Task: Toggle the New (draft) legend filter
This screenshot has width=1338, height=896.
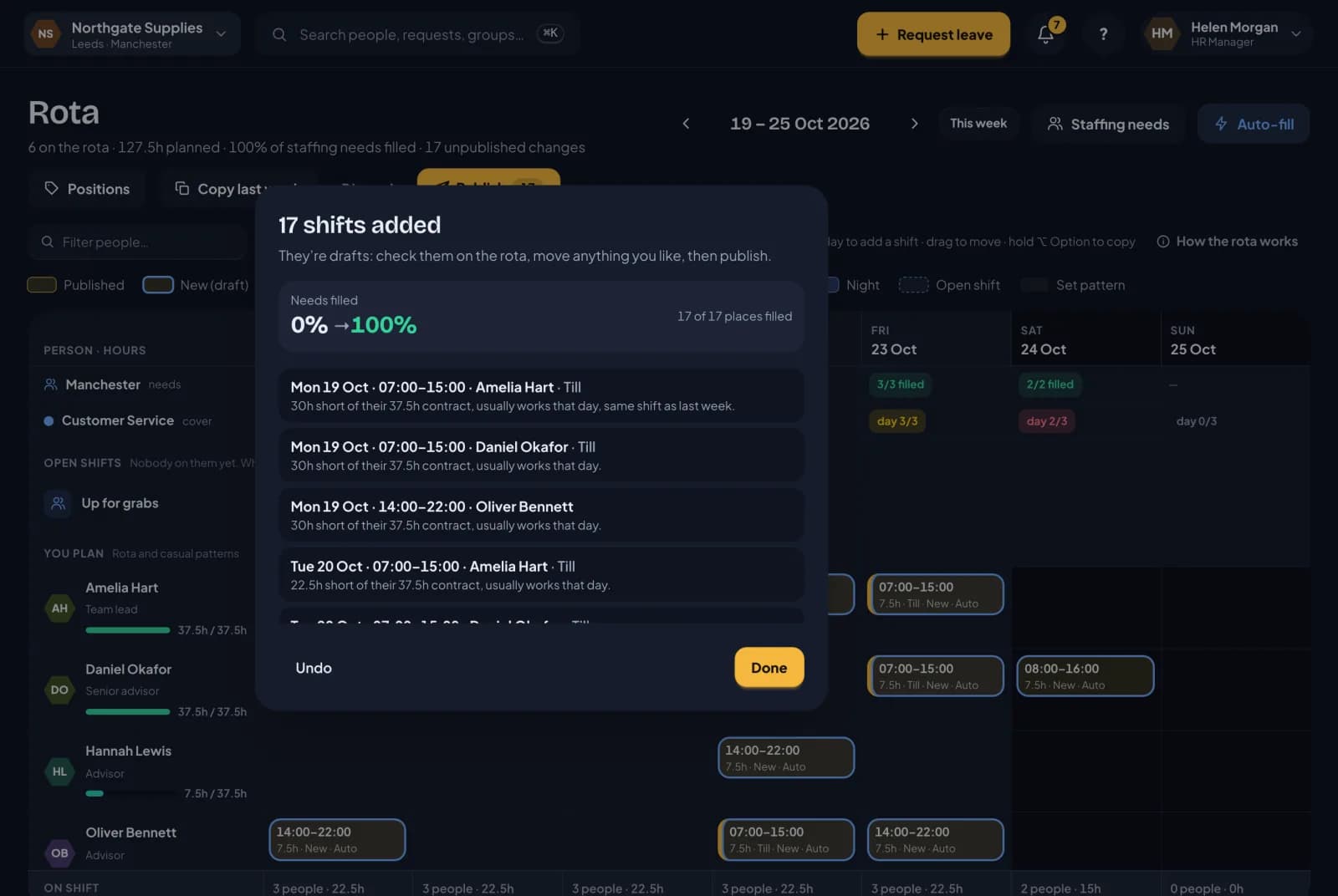Action: (x=196, y=285)
